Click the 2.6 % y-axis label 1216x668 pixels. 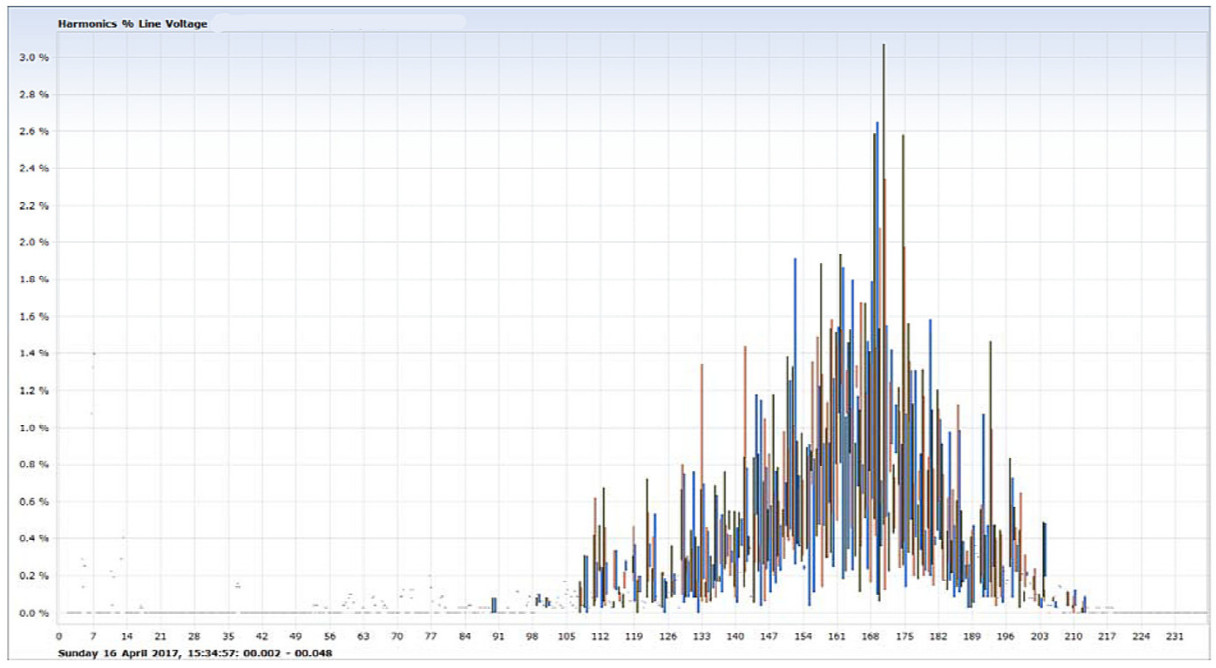pyautogui.click(x=34, y=131)
